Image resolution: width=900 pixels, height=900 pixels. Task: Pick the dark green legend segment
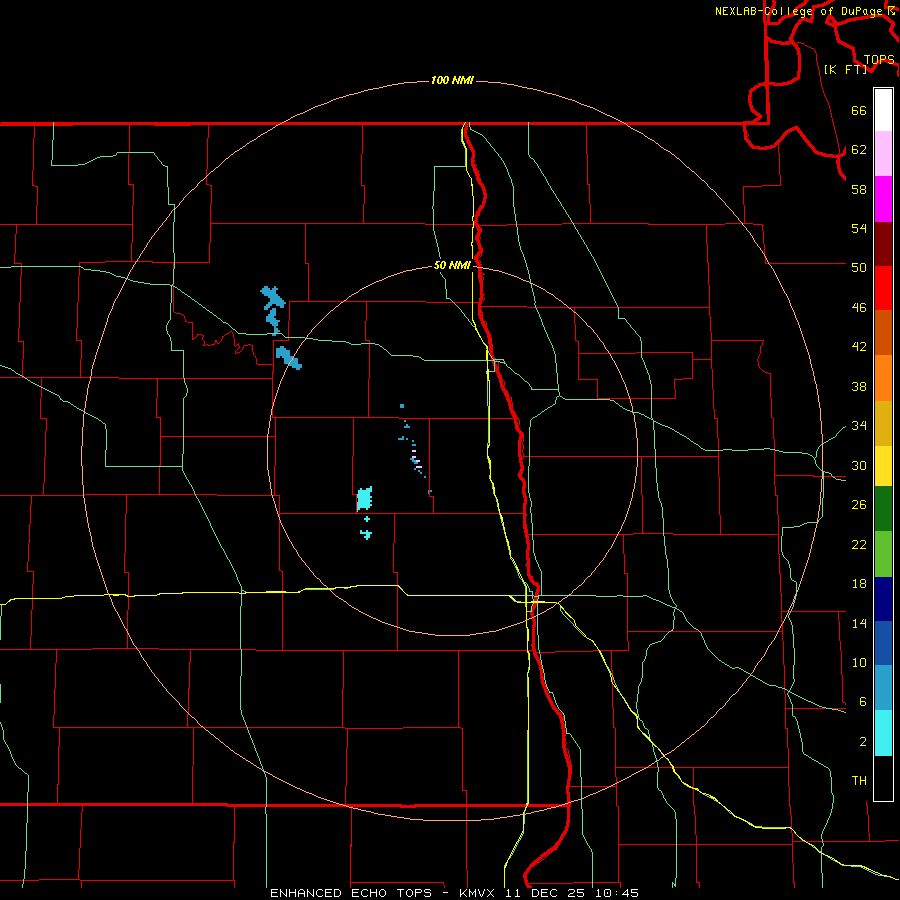pyautogui.click(x=883, y=509)
